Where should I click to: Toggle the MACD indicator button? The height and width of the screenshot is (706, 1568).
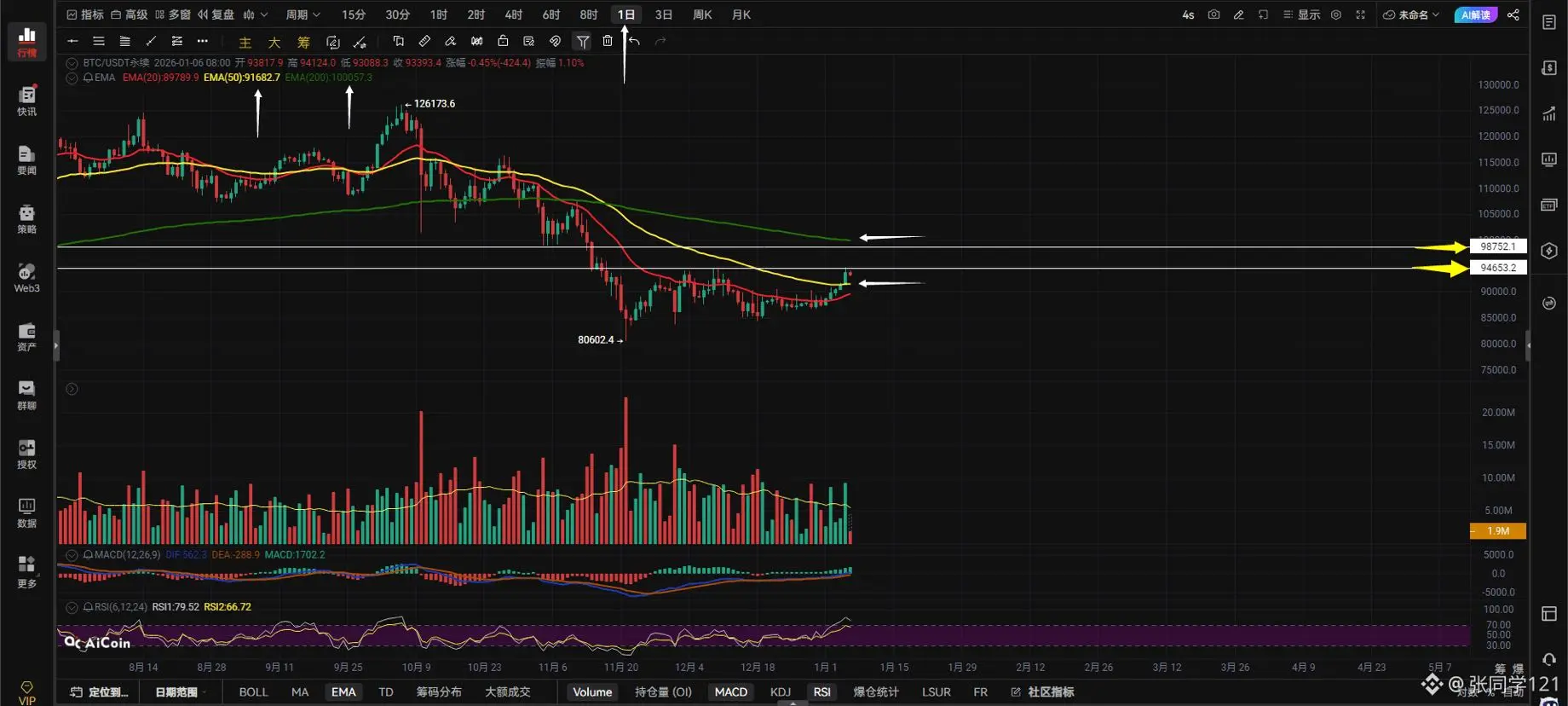click(730, 692)
